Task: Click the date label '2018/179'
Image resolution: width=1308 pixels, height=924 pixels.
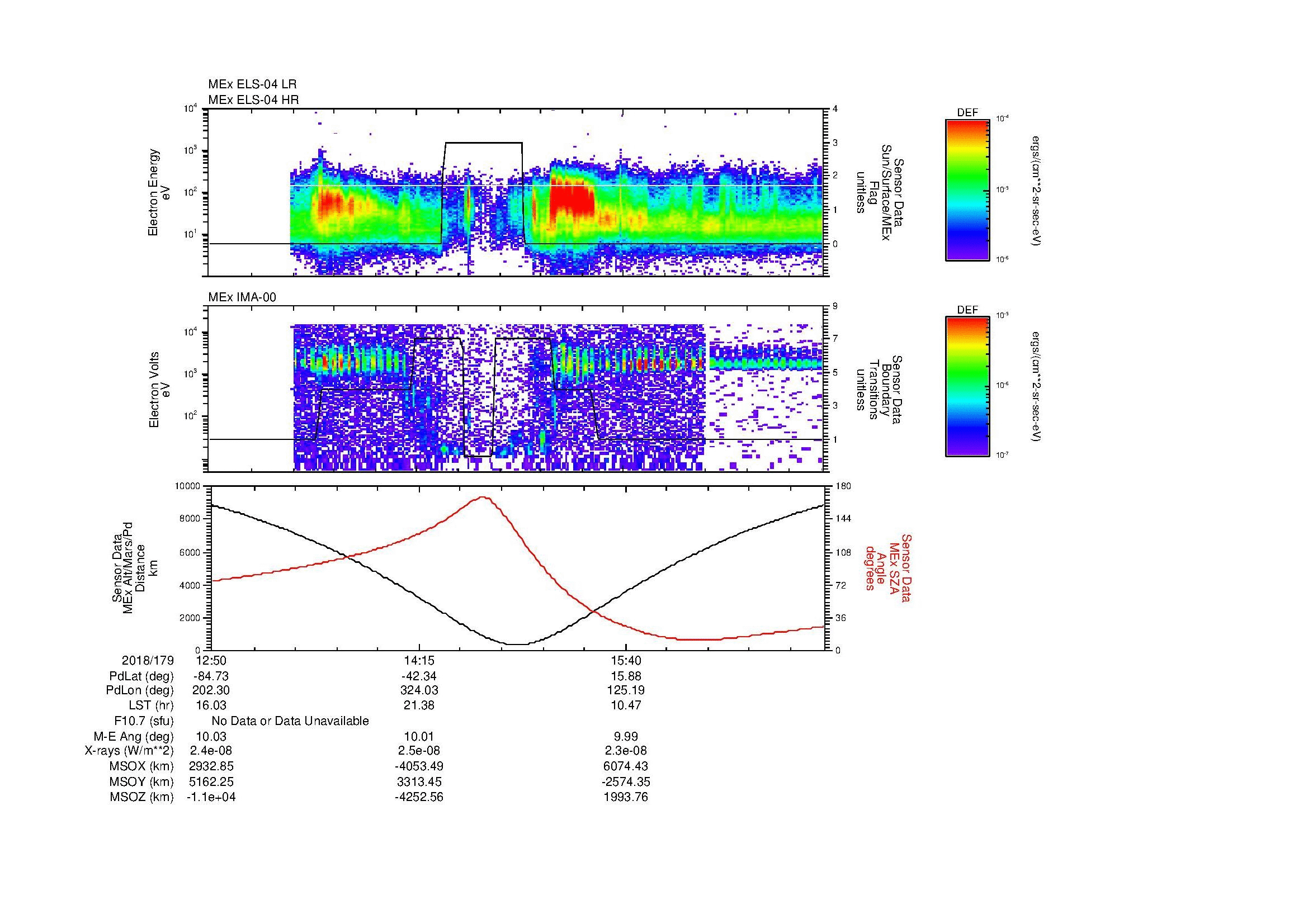Action: pos(148,660)
